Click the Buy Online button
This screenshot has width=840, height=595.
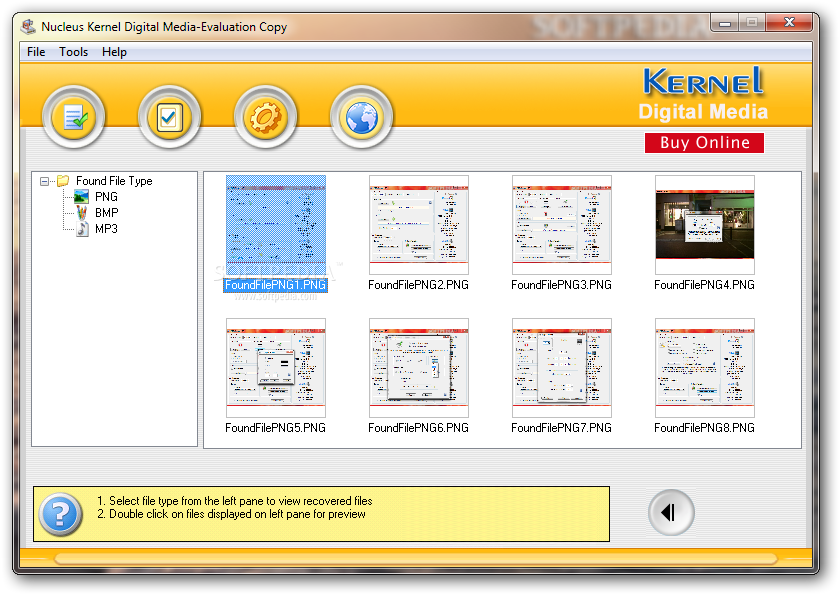[x=704, y=143]
